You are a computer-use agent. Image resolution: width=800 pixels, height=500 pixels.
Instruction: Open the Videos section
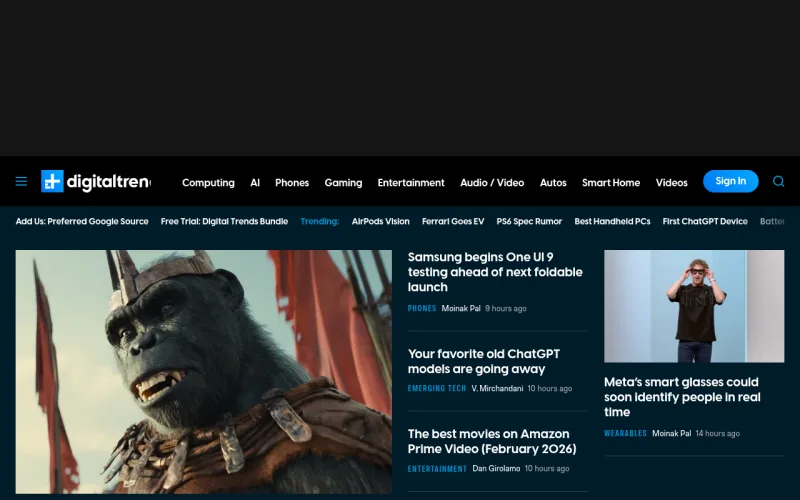click(671, 183)
